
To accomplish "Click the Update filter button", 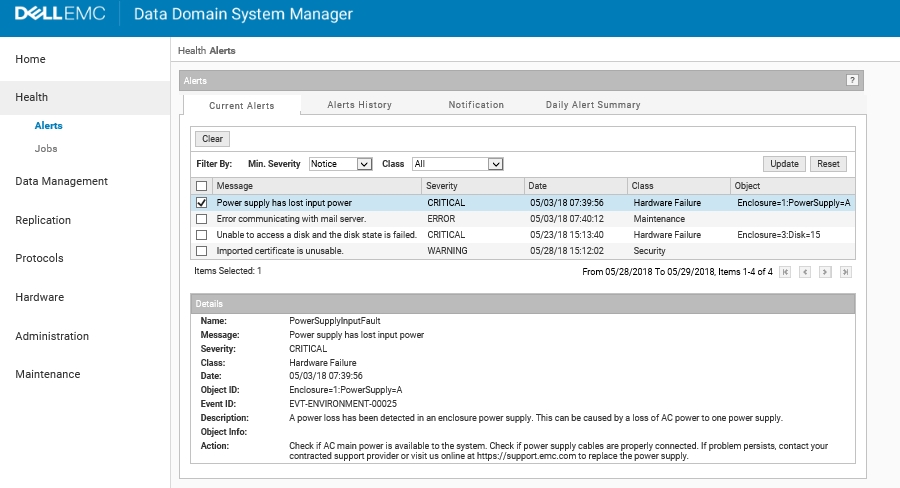I will pos(784,164).
